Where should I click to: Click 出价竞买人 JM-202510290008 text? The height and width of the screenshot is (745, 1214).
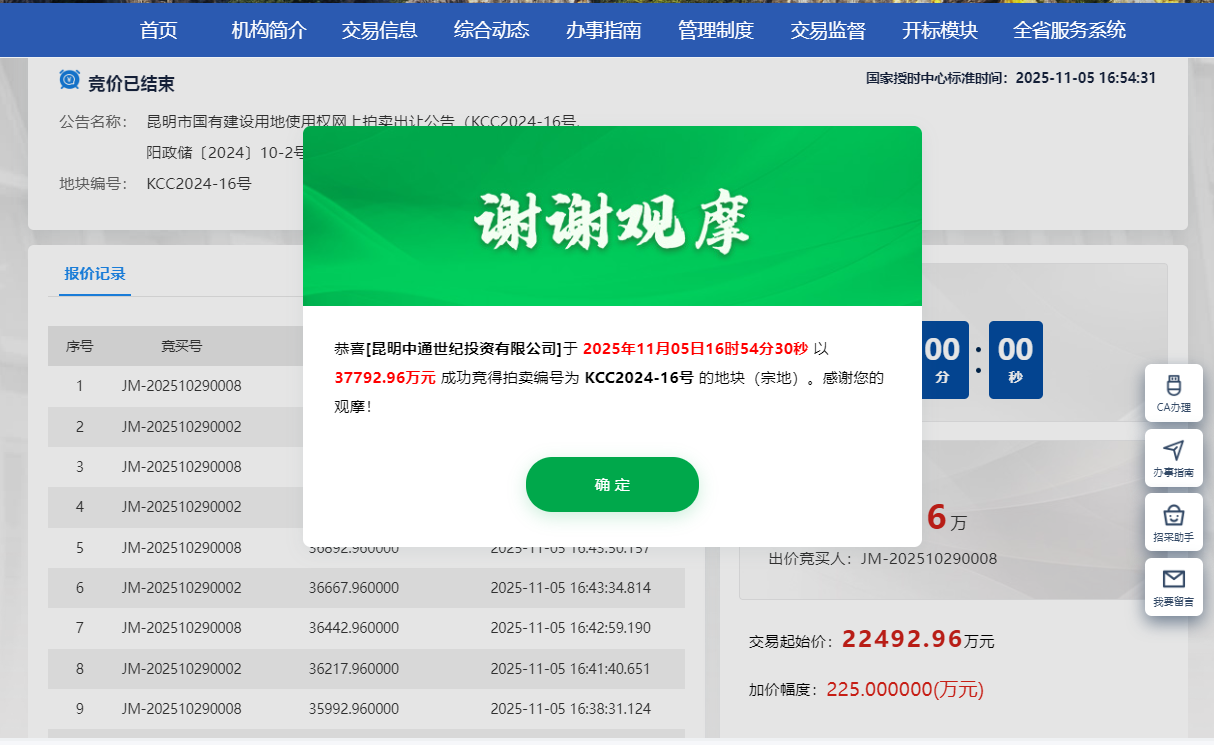(x=883, y=559)
